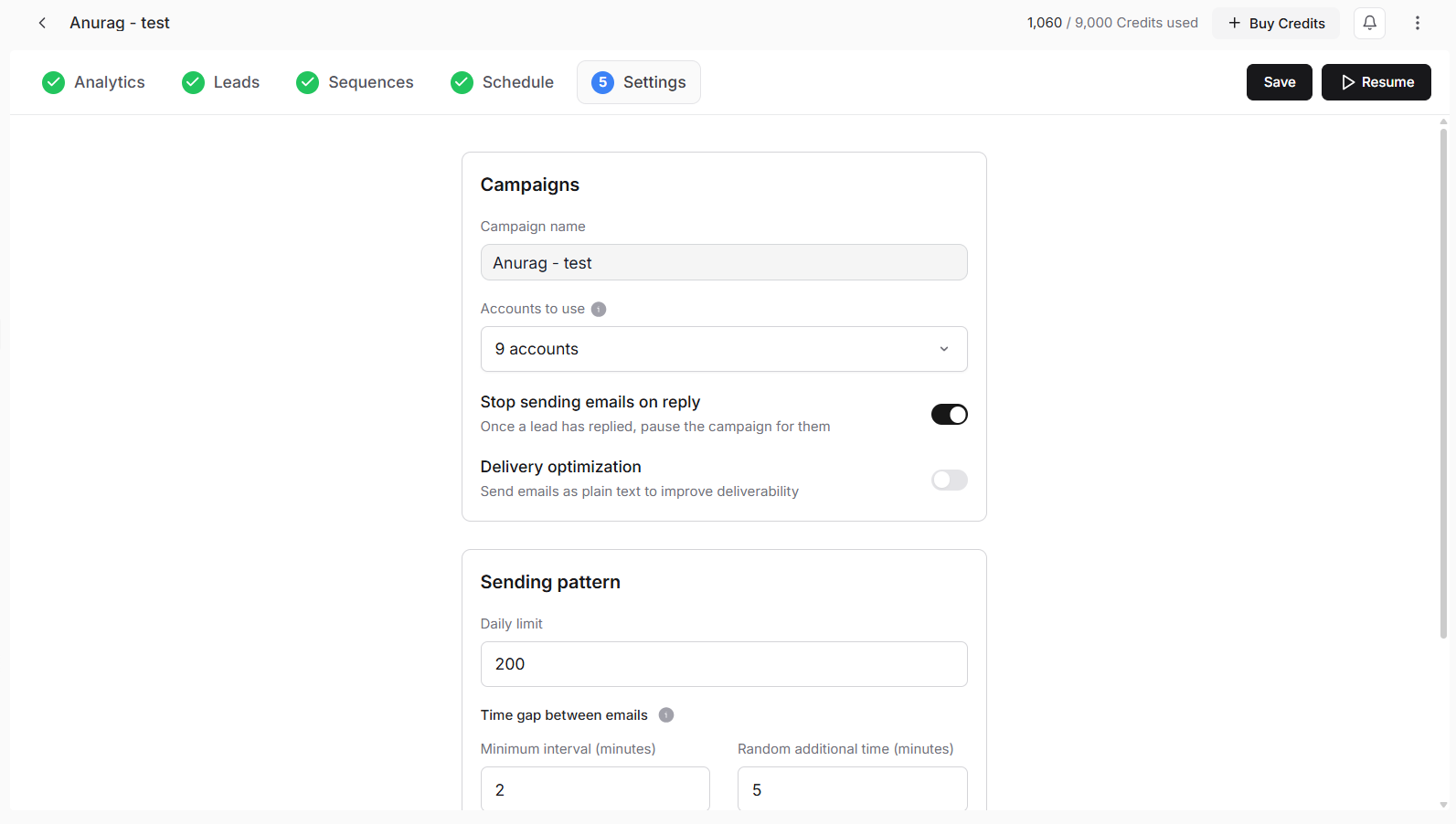This screenshot has width=1456, height=824.
Task: Click the Campaign name text field
Action: [x=724, y=262]
